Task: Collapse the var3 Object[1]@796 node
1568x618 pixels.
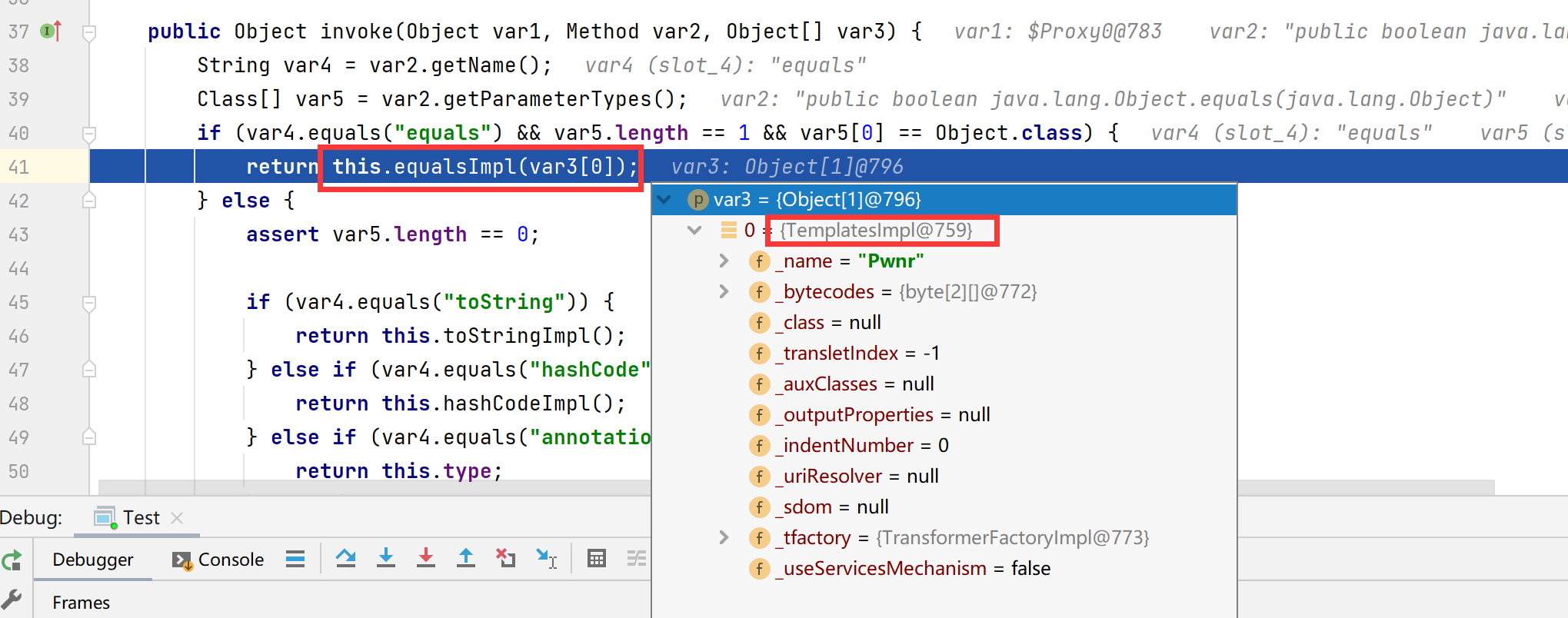Action: pos(664,200)
